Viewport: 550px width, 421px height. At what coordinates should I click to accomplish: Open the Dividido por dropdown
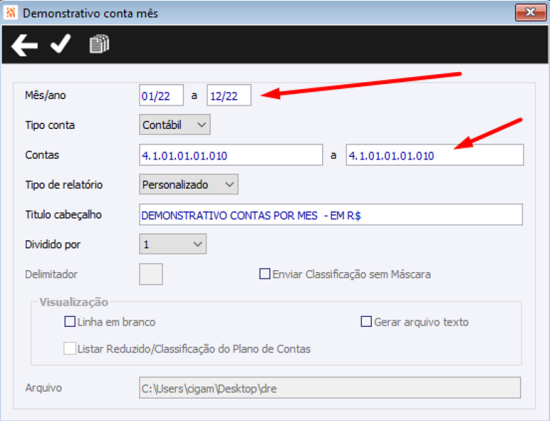173,244
